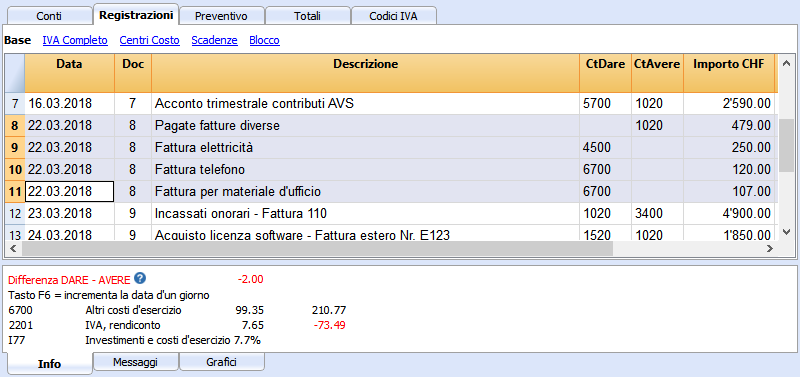Screen dimensions: 800x377
Task: Click 'Altri costi d'esercizio' in info panel
Action: pyautogui.click(x=133, y=310)
